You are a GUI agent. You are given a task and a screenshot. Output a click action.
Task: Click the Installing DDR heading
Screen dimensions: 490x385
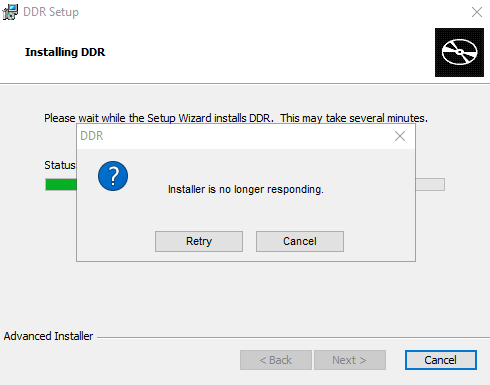[65, 52]
